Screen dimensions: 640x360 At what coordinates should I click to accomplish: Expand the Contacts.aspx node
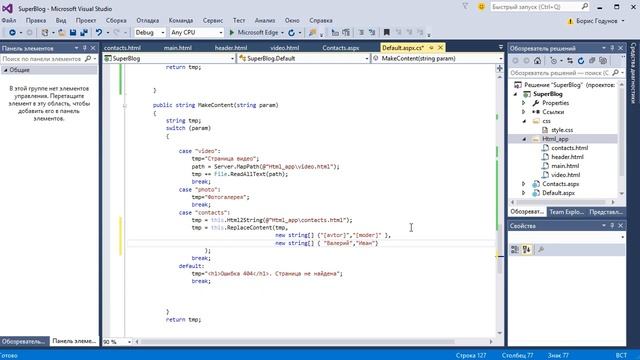click(524, 184)
